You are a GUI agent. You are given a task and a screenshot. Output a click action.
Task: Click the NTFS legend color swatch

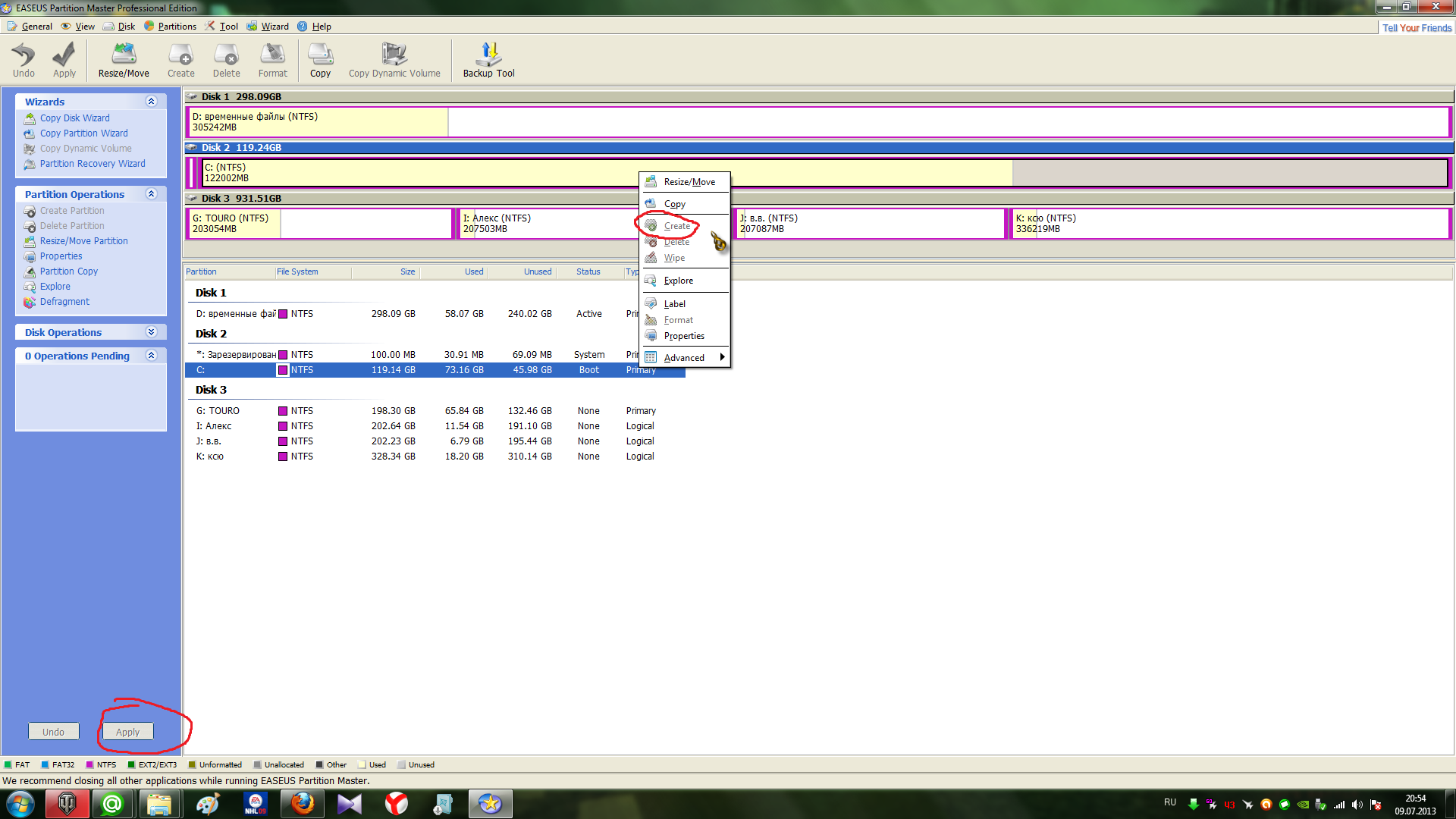pyautogui.click(x=89, y=764)
